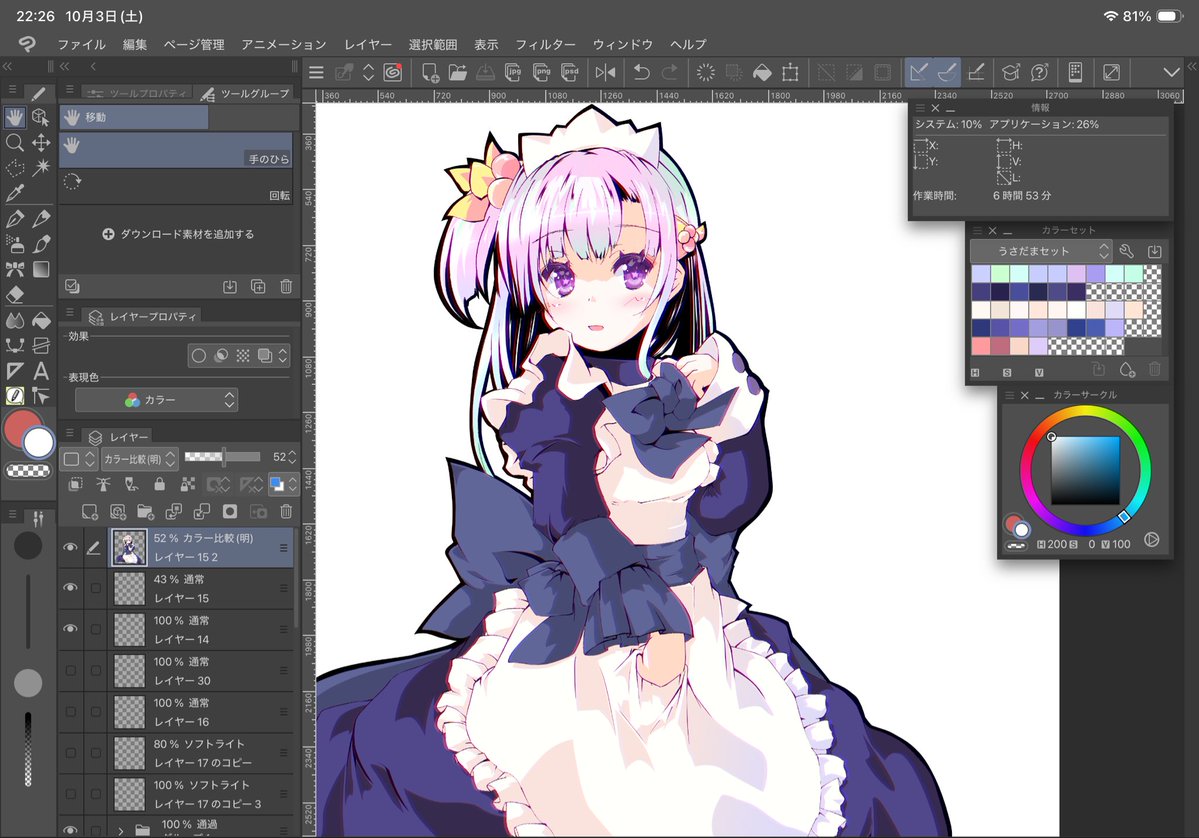Click the wrench icon in color set panel

coord(1126,251)
